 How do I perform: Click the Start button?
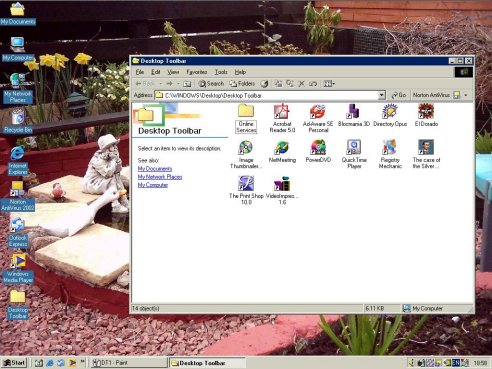point(14,363)
